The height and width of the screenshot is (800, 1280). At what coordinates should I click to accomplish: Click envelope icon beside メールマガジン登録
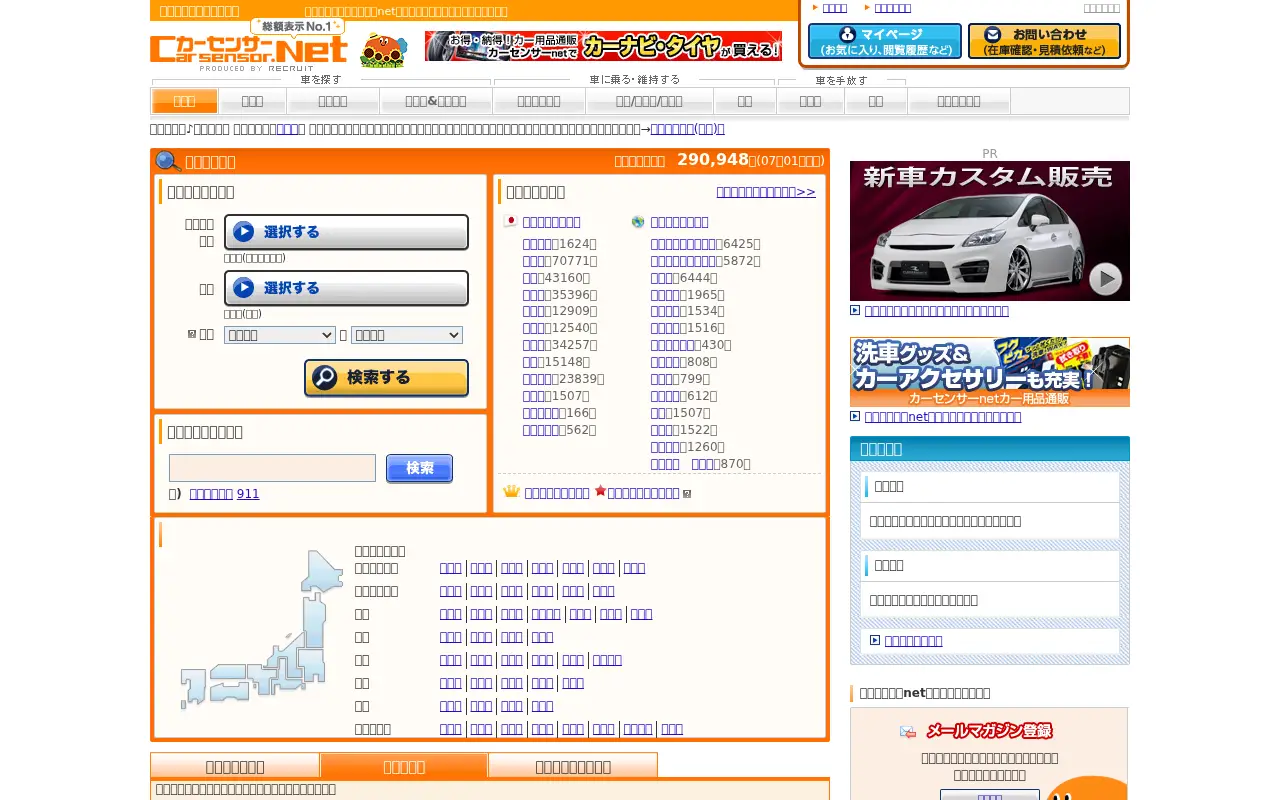908,732
